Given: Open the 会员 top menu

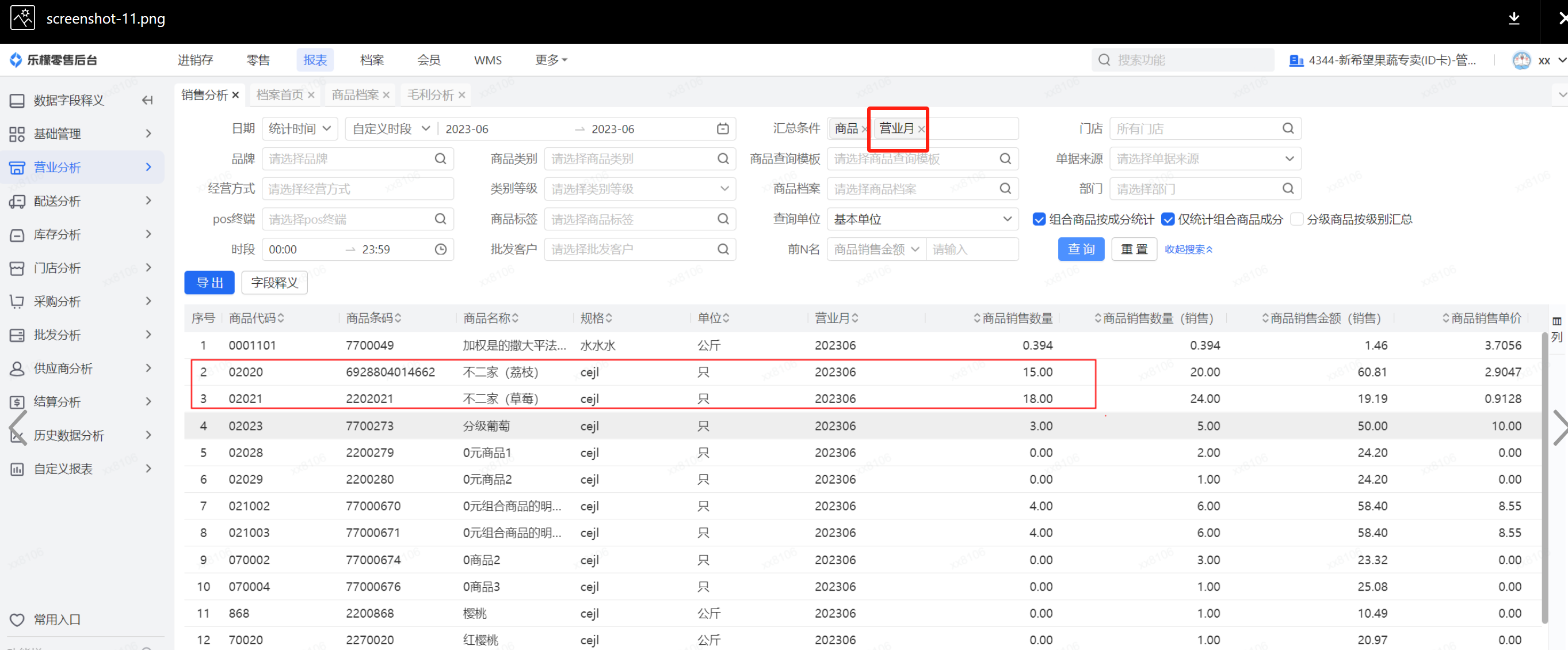Looking at the screenshot, I should [429, 60].
